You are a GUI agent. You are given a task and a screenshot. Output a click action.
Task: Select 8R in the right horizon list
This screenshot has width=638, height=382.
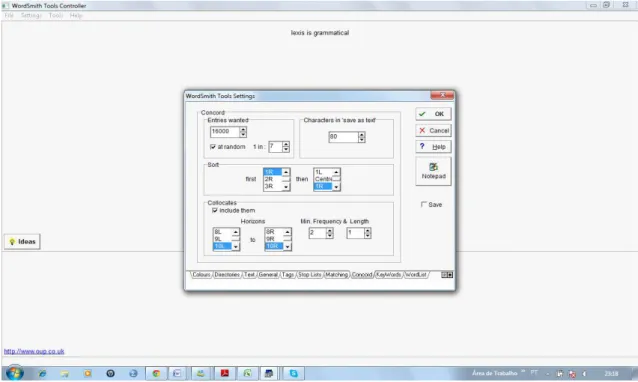click(274, 232)
